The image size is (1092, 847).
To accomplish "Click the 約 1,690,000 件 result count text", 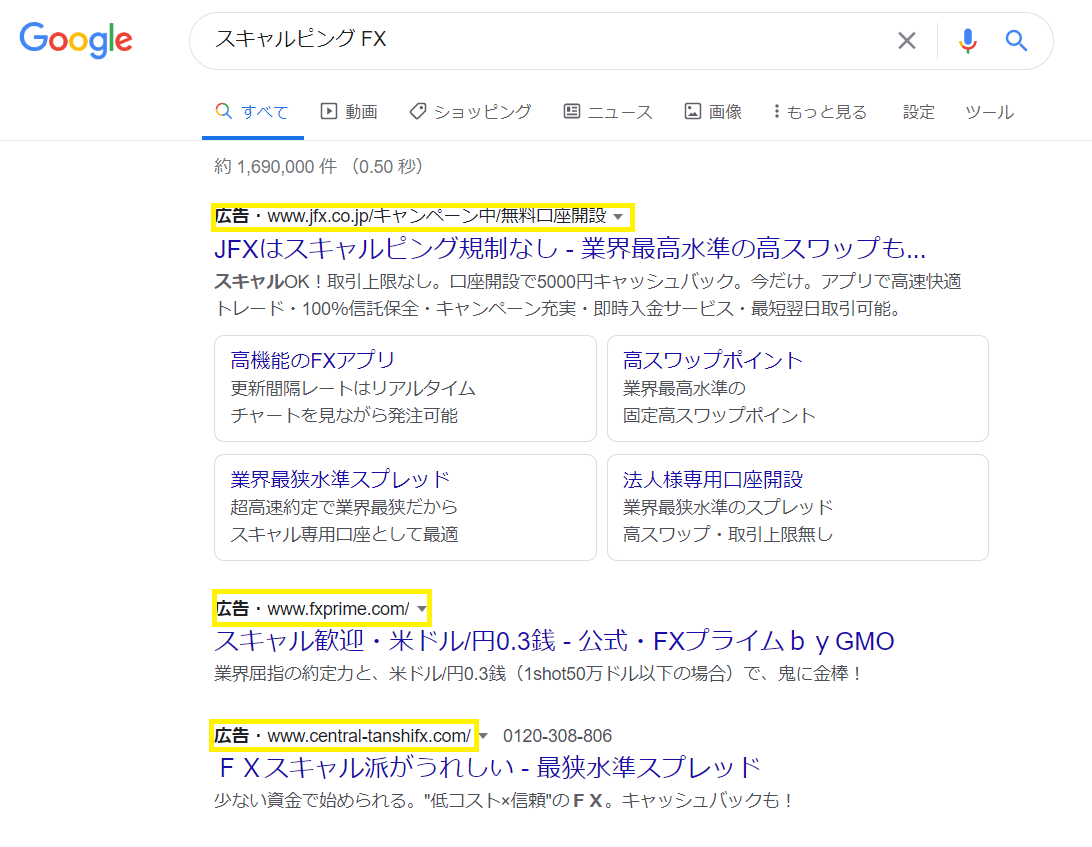I will coord(276,166).
